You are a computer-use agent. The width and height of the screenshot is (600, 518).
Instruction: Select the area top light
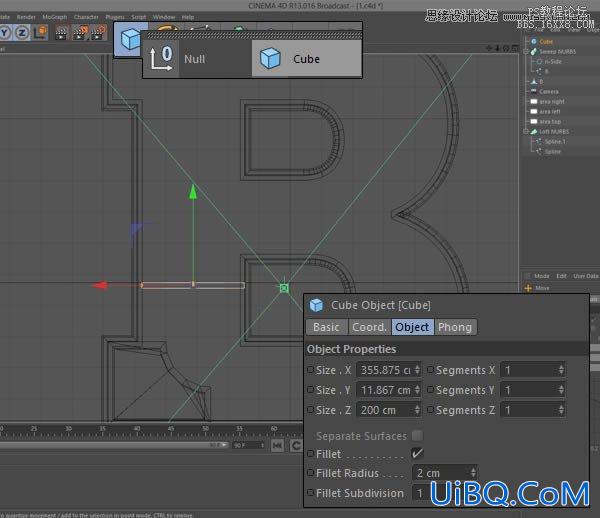pyautogui.click(x=550, y=121)
